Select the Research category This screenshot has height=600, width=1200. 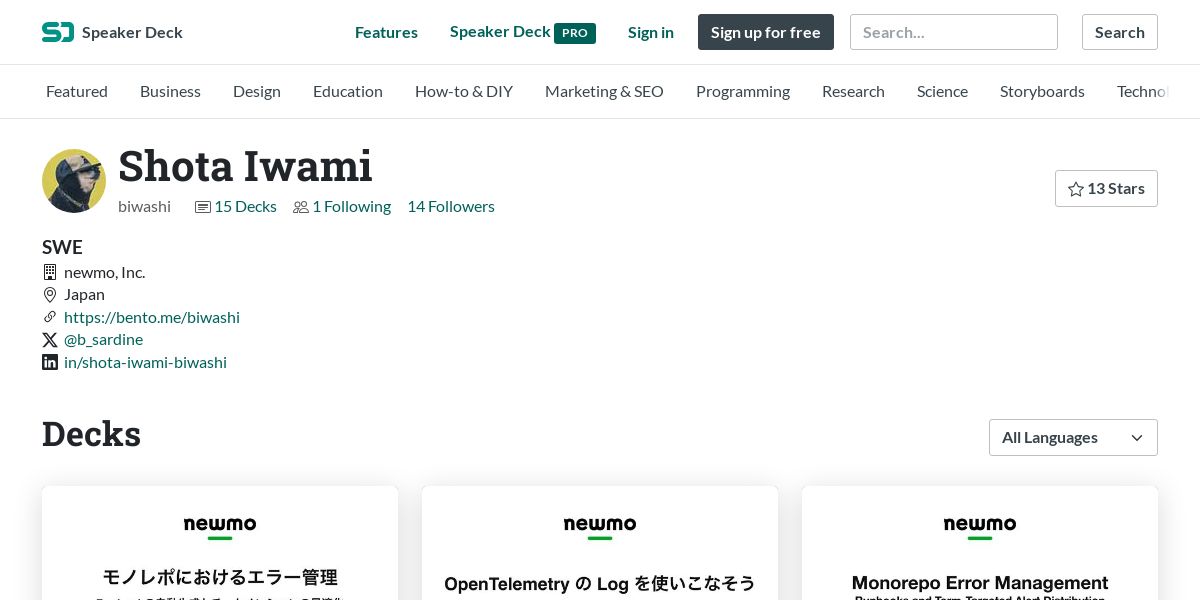(x=853, y=91)
